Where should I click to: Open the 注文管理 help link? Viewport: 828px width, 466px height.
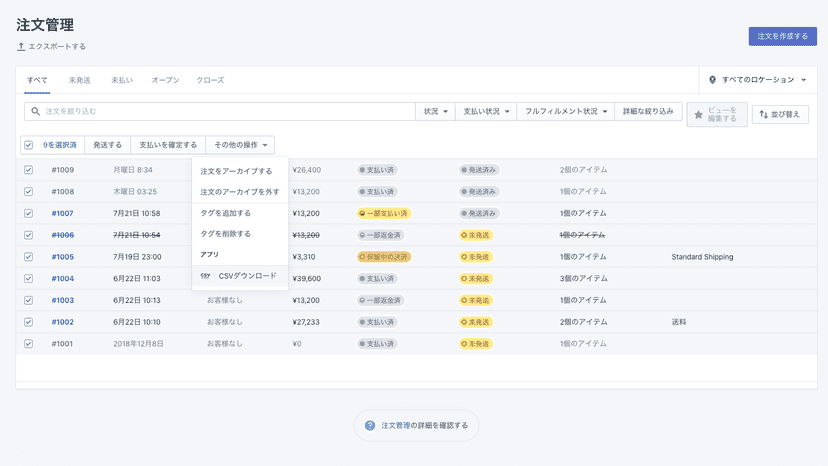pos(396,425)
